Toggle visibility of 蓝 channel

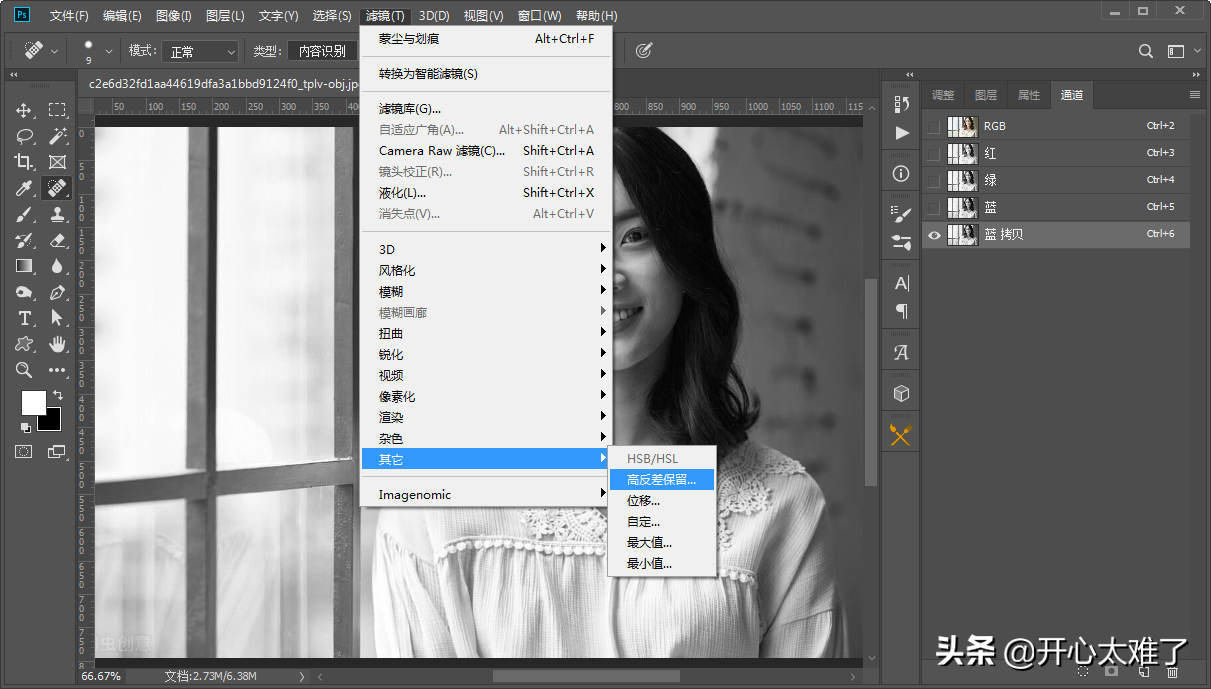[934, 207]
